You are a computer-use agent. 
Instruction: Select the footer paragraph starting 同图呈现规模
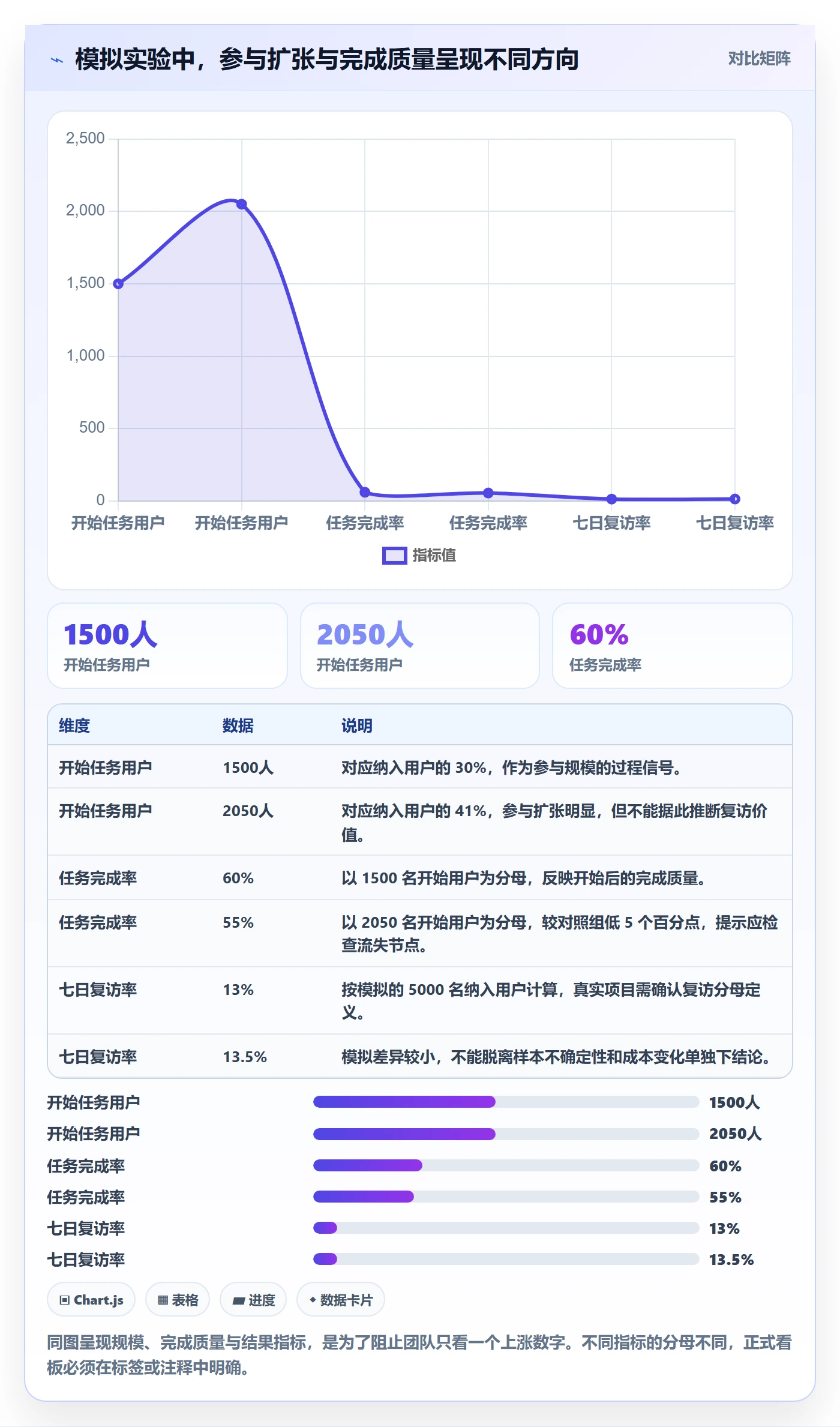point(419,1355)
